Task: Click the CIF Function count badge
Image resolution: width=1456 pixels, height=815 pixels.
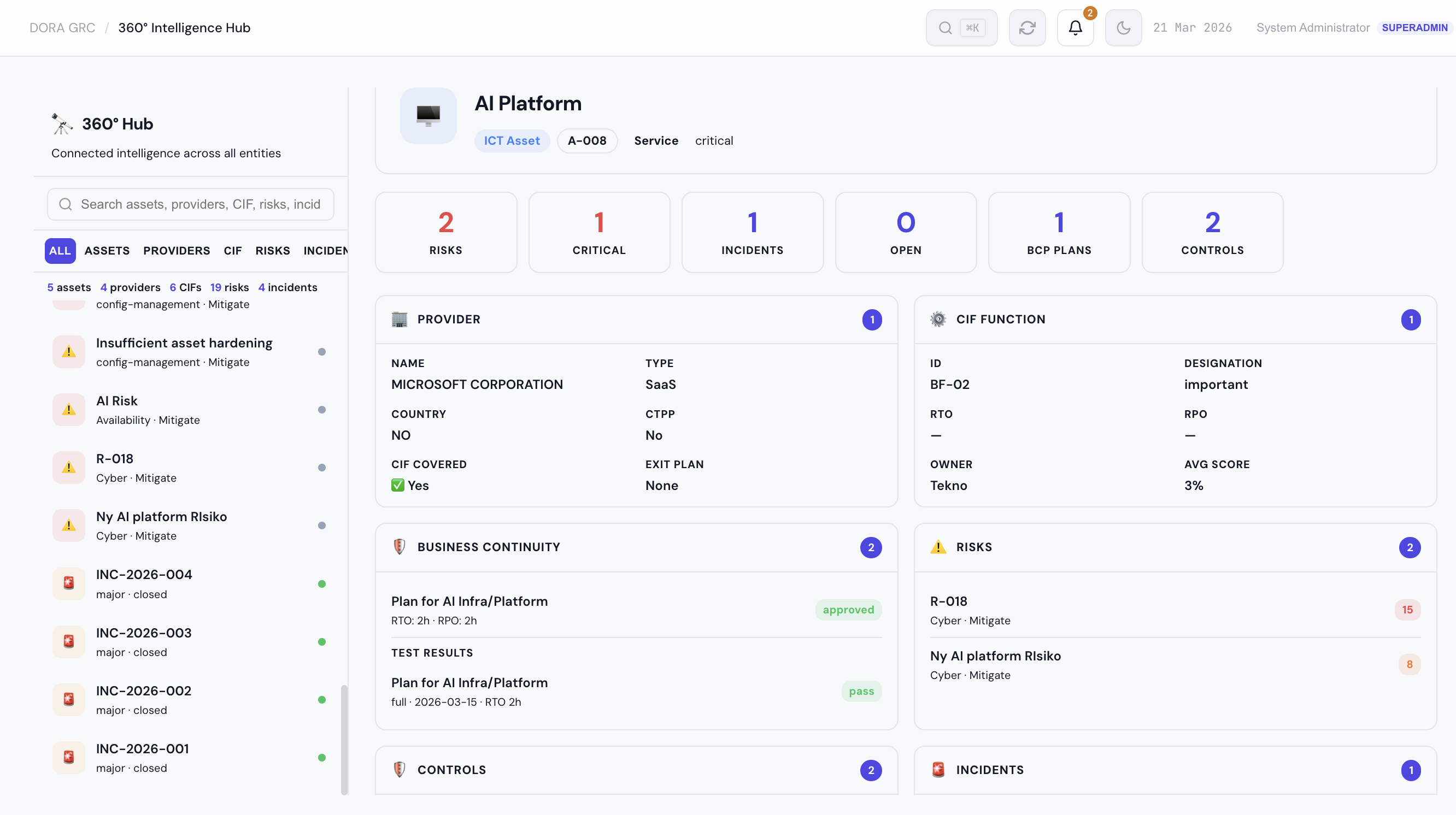Action: tap(1411, 320)
